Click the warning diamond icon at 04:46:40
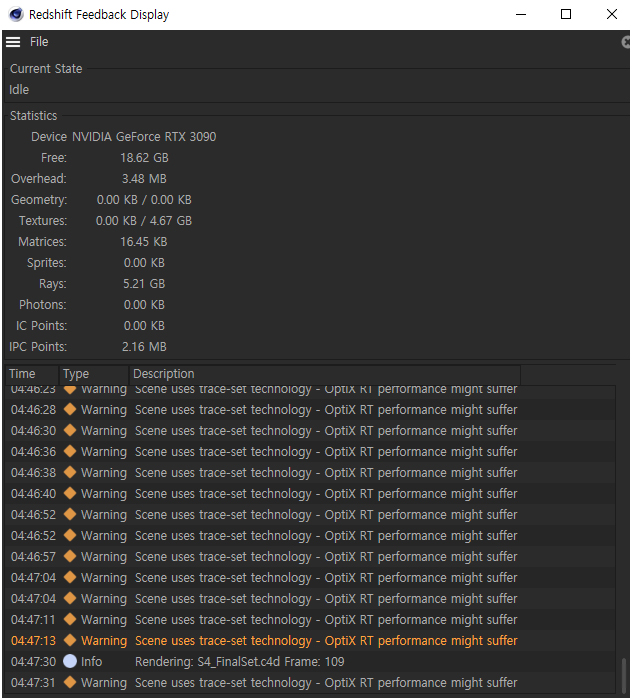Viewport: 636px width, 698px height. 70,493
